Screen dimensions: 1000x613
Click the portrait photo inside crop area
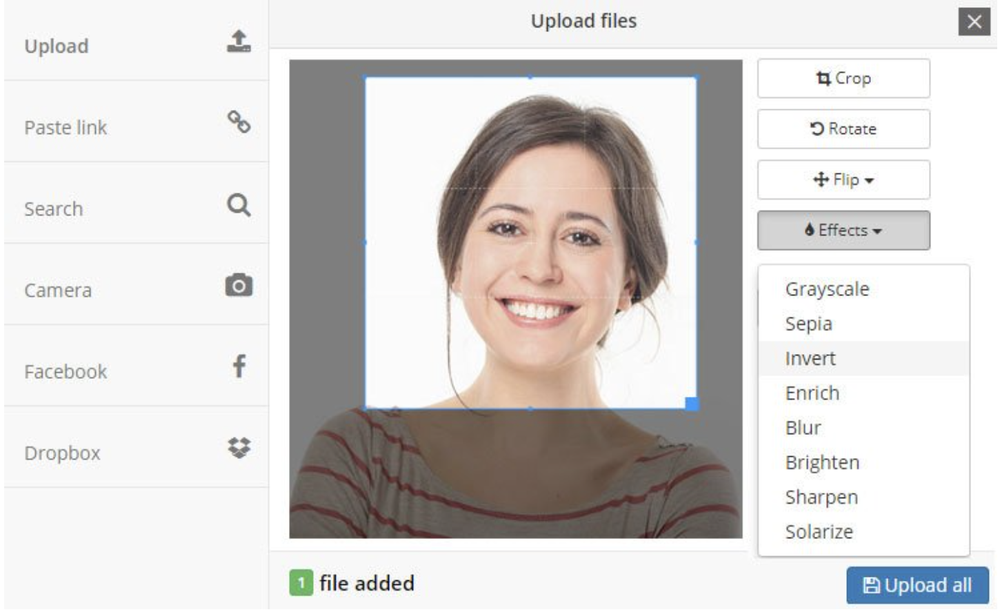click(531, 243)
